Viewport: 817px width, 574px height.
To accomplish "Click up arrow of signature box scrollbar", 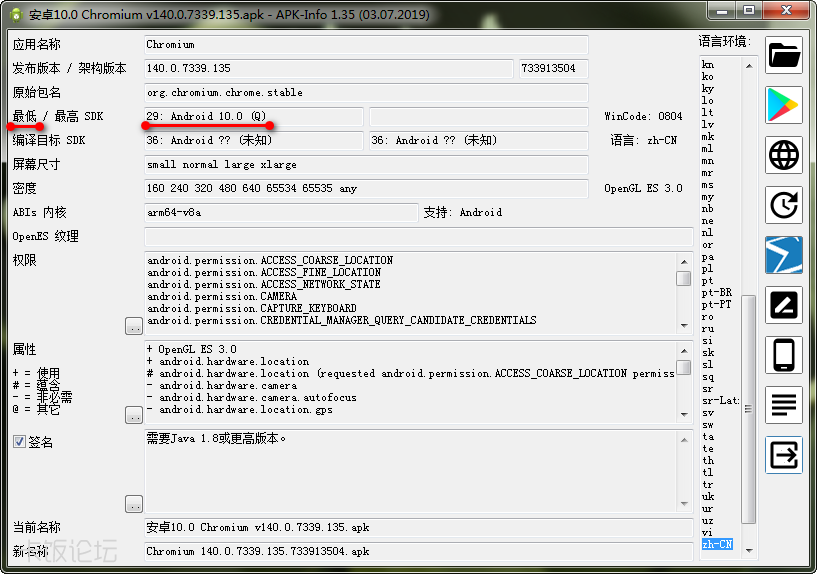I will (684, 440).
